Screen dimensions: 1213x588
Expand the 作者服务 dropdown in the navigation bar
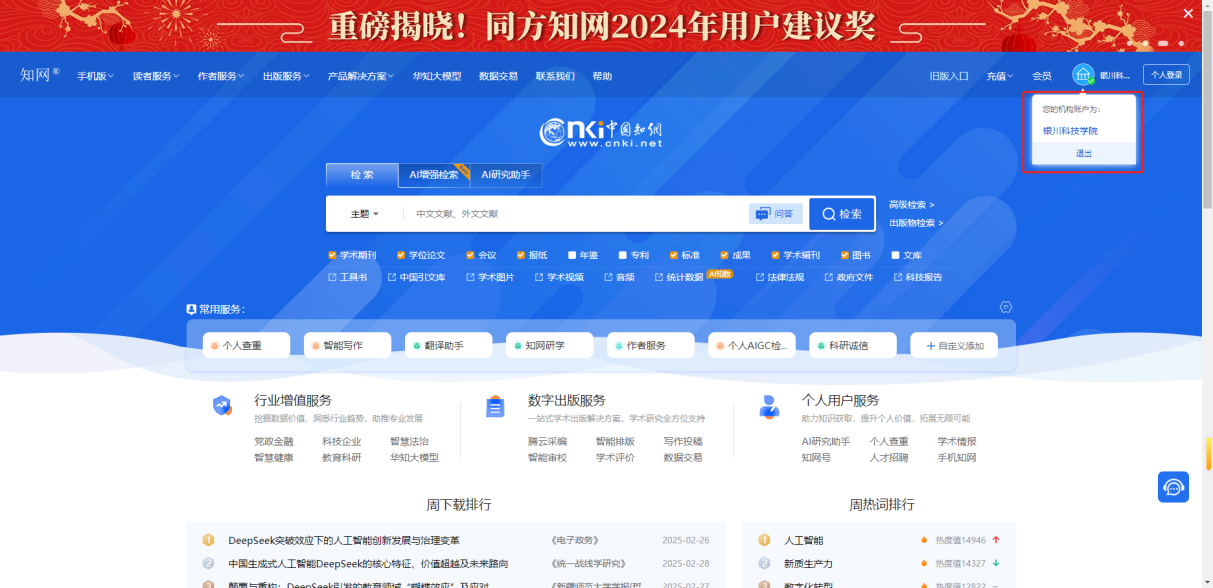coord(220,76)
